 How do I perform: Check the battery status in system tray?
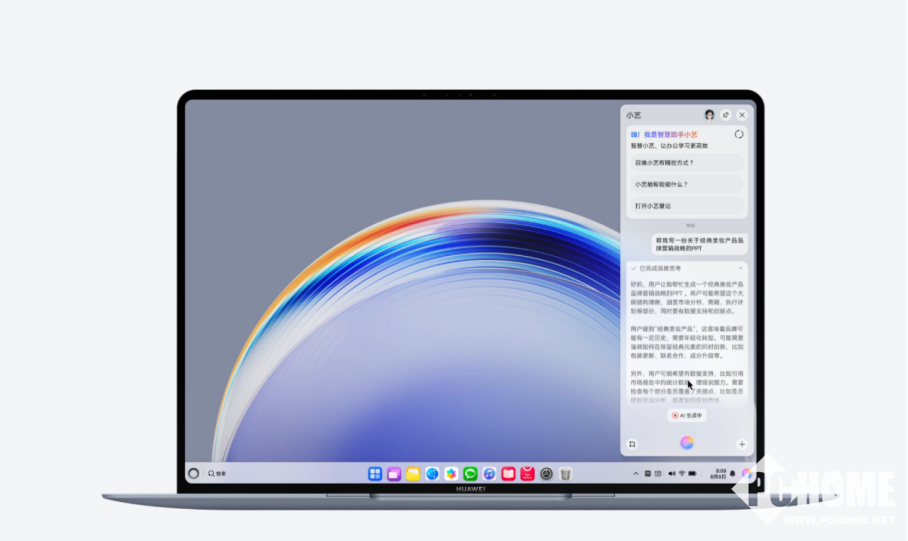(x=693, y=473)
